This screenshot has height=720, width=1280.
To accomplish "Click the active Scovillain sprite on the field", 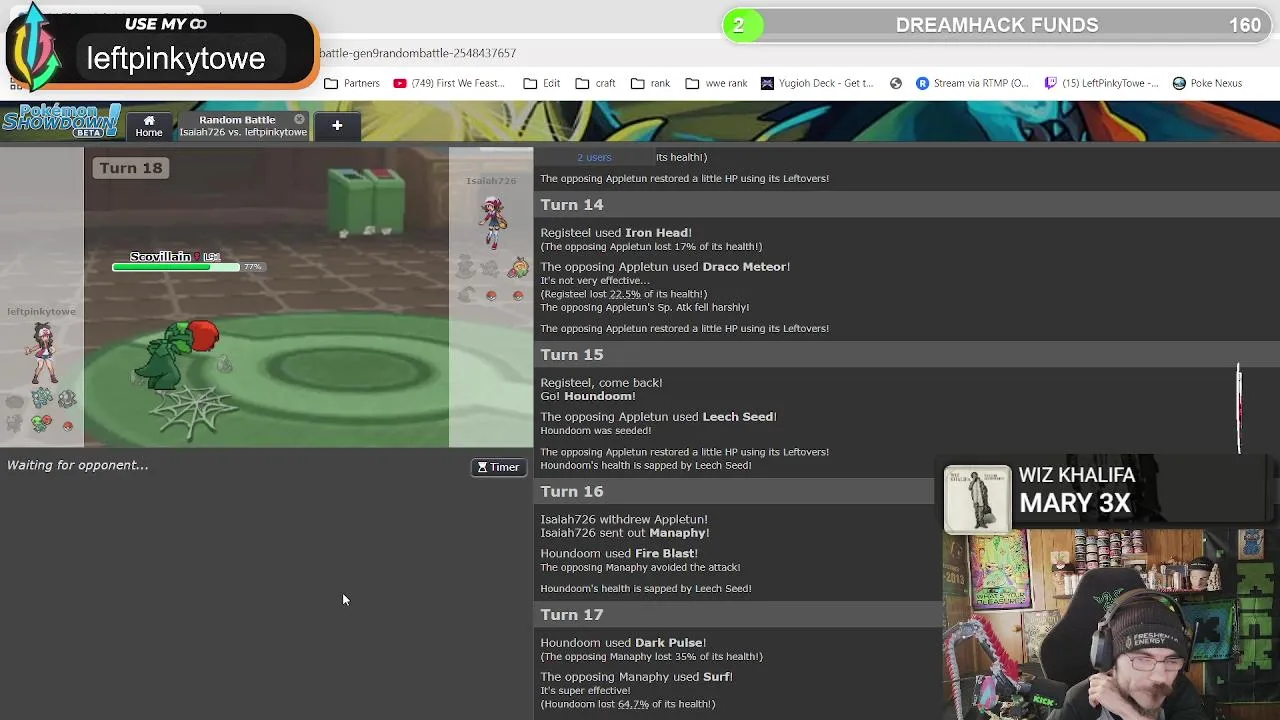I will [177, 355].
